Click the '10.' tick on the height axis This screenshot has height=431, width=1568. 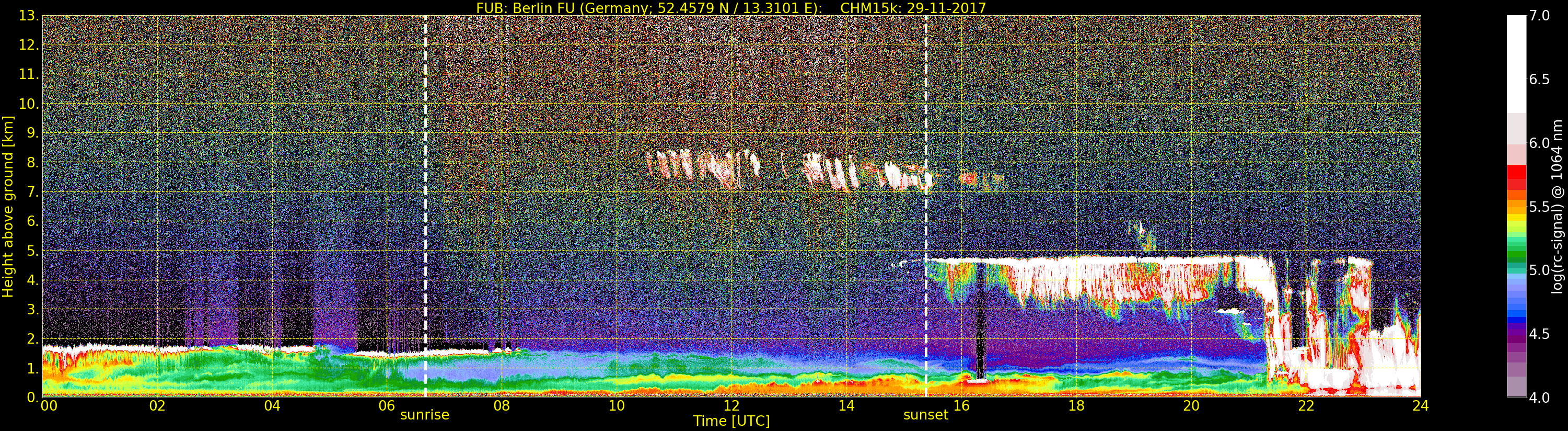coord(29,104)
